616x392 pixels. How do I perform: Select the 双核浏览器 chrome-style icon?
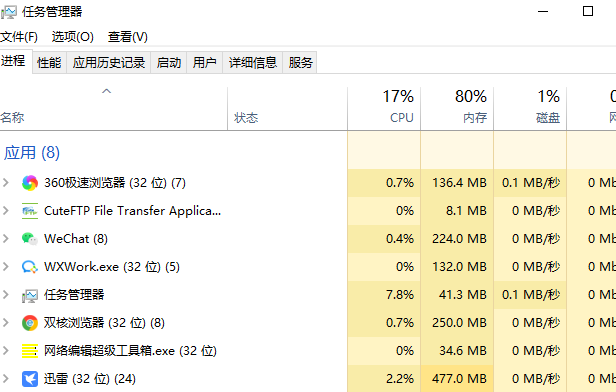coord(30,323)
